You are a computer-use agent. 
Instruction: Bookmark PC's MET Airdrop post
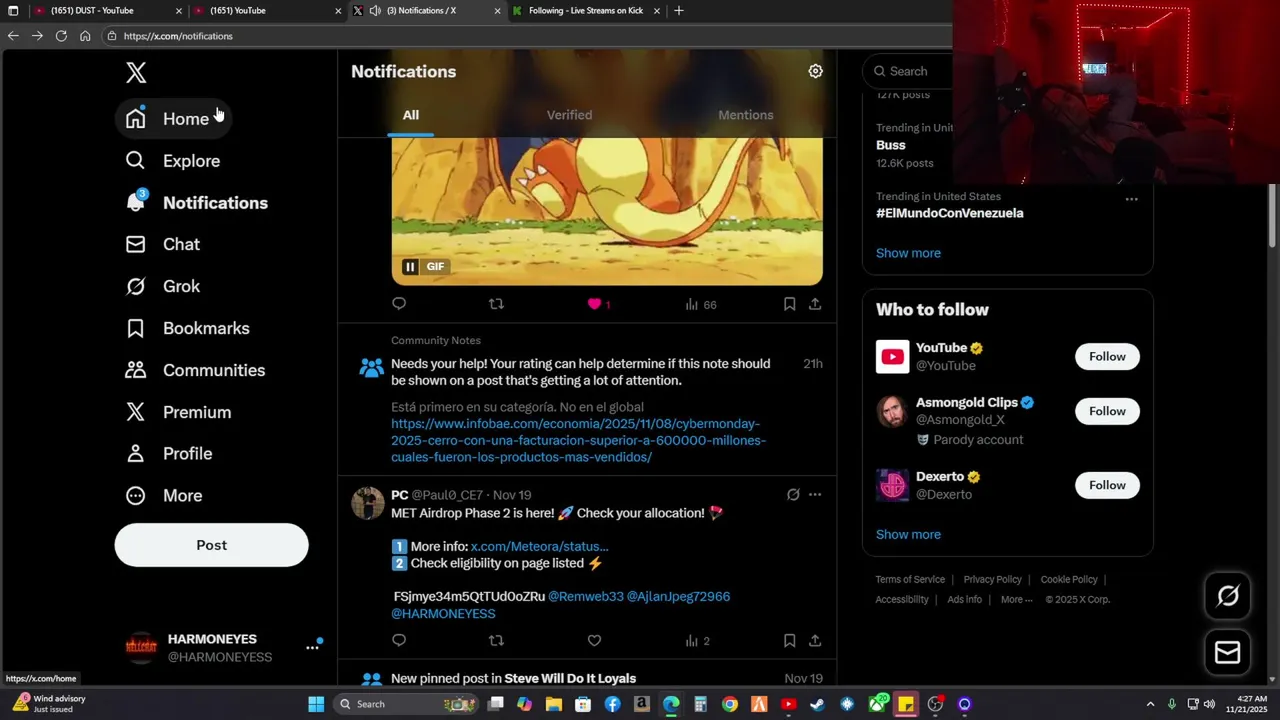coord(789,641)
